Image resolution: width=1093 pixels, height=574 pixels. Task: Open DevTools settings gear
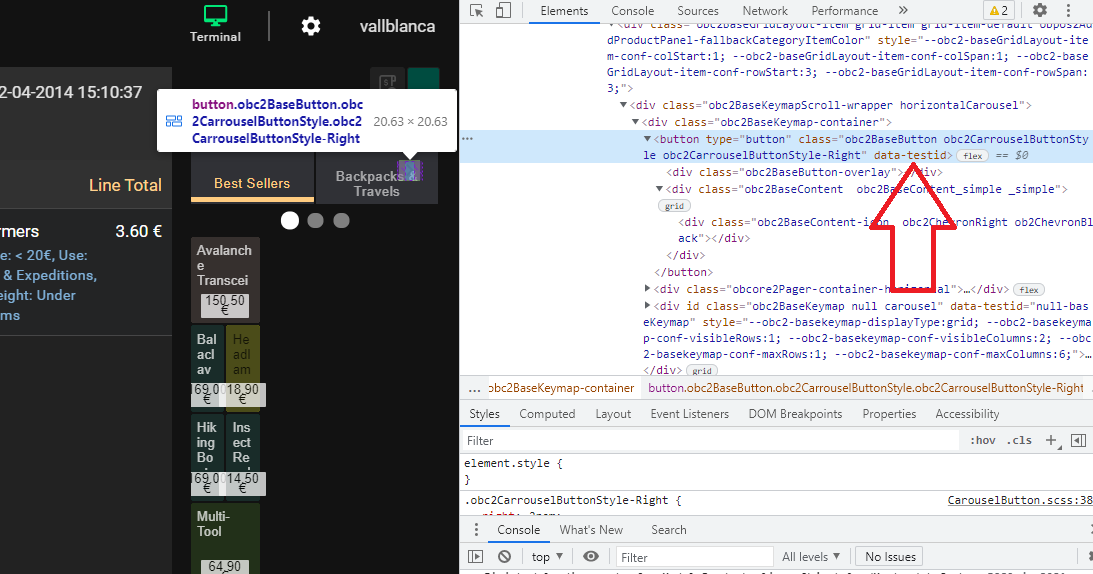click(1040, 11)
